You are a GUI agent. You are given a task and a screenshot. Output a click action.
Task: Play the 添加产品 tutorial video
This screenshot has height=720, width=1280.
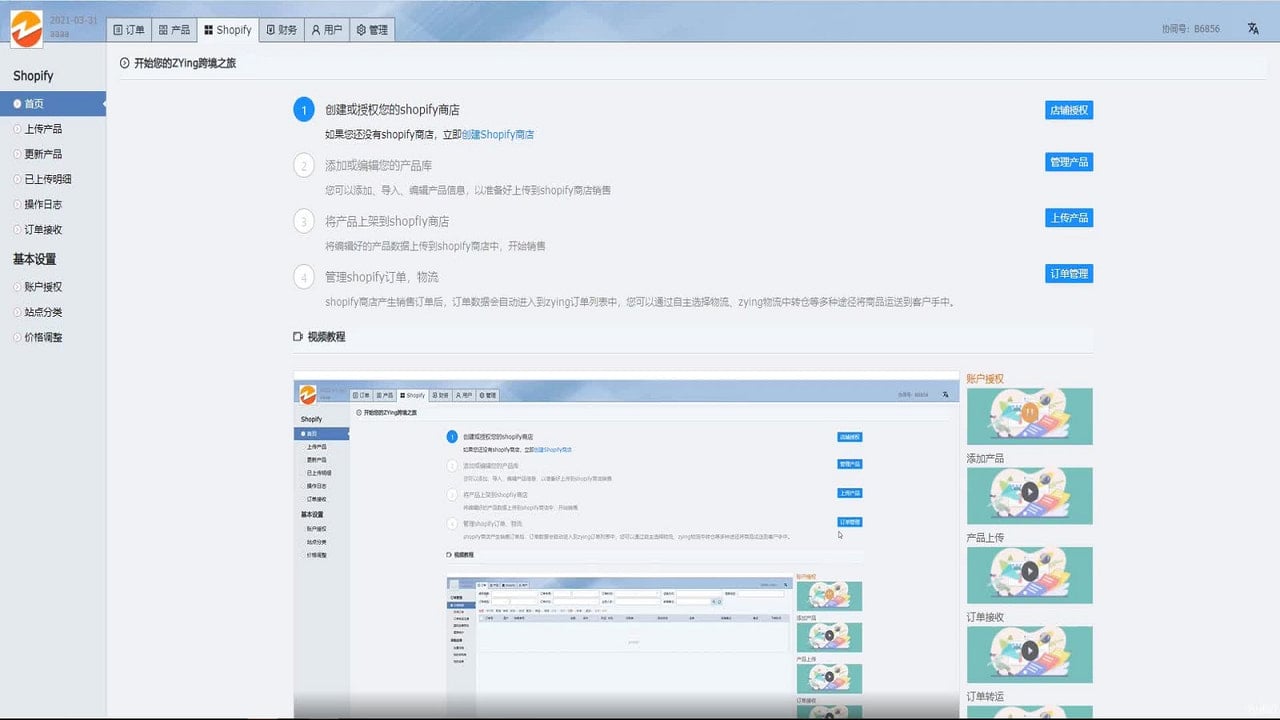(x=1029, y=492)
